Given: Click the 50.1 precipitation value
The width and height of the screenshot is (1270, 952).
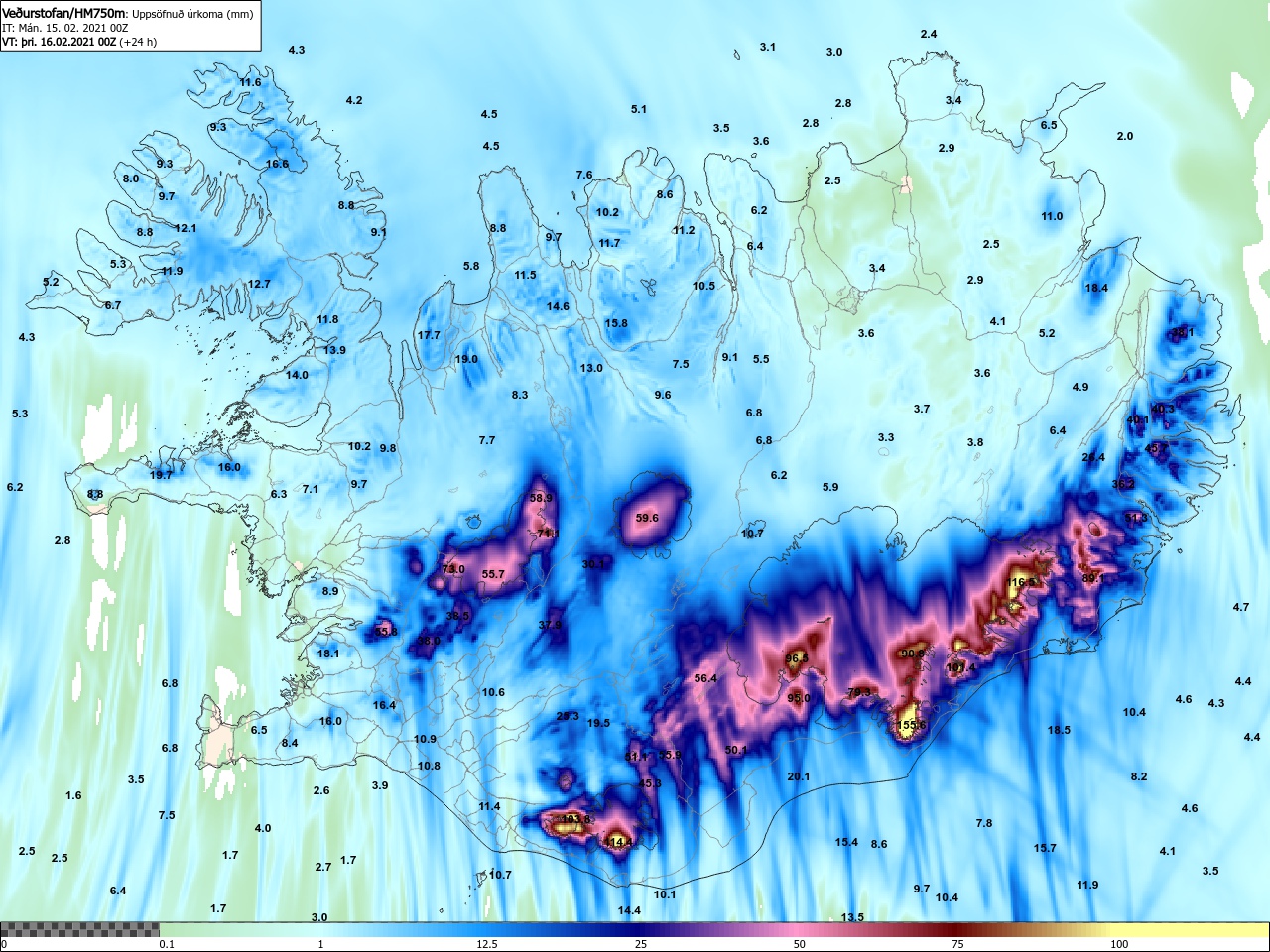Looking at the screenshot, I should [735, 750].
